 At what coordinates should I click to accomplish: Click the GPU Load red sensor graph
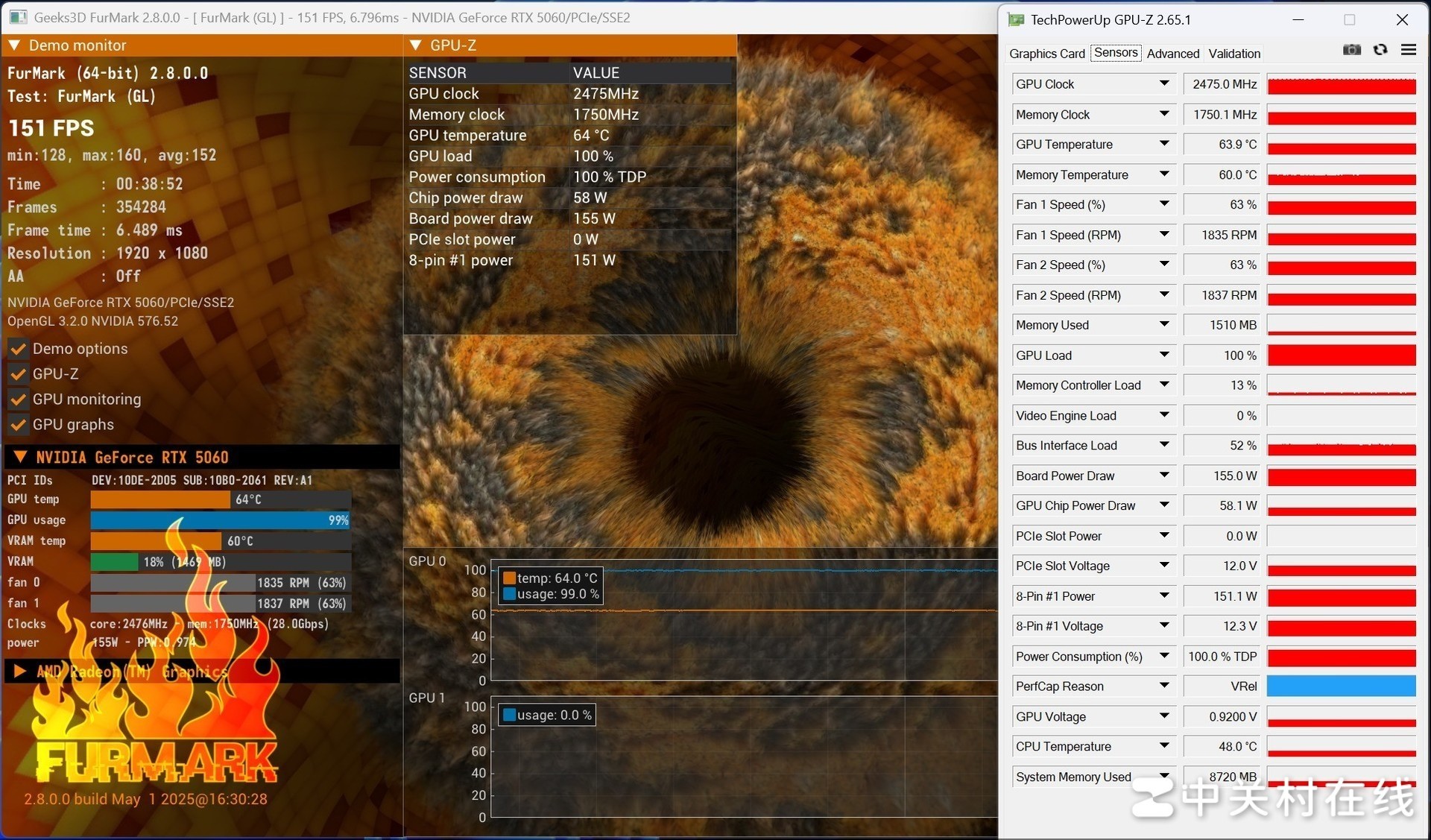1341,356
